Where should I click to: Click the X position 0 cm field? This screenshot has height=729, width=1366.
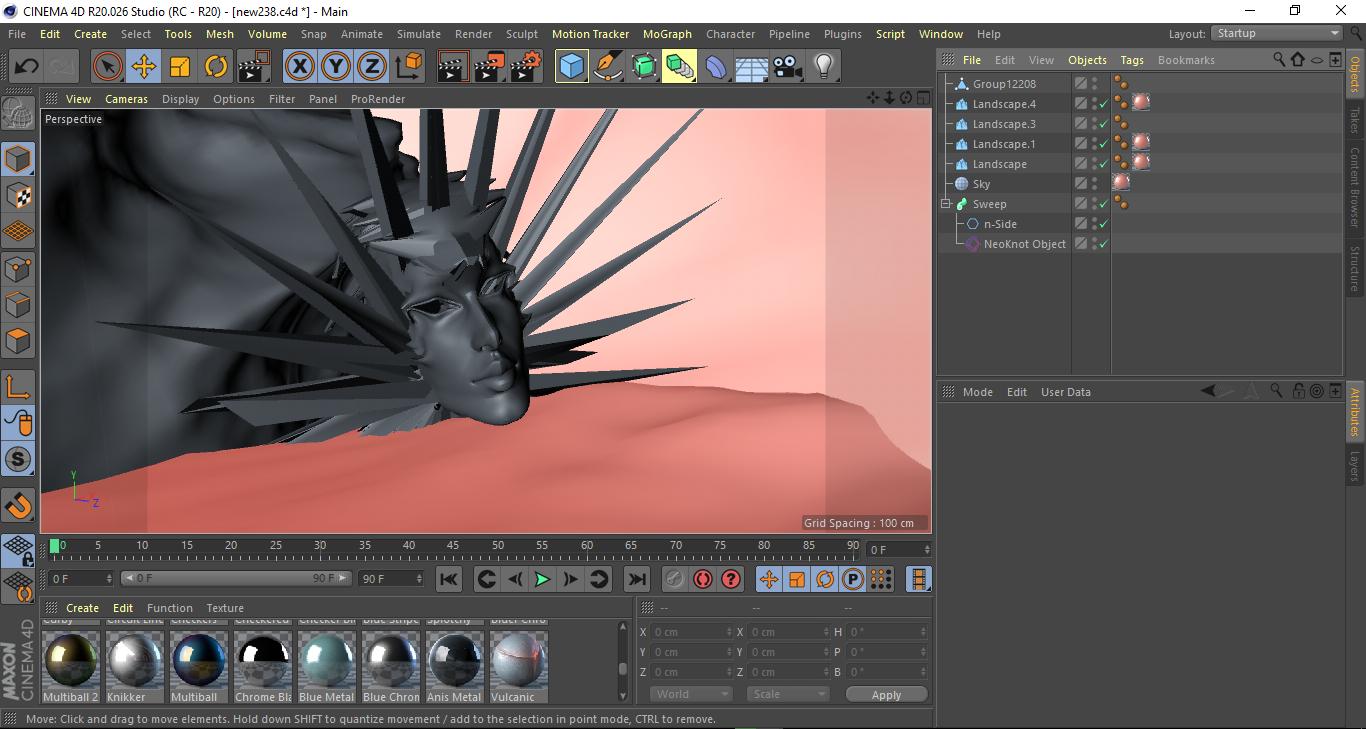[692, 632]
